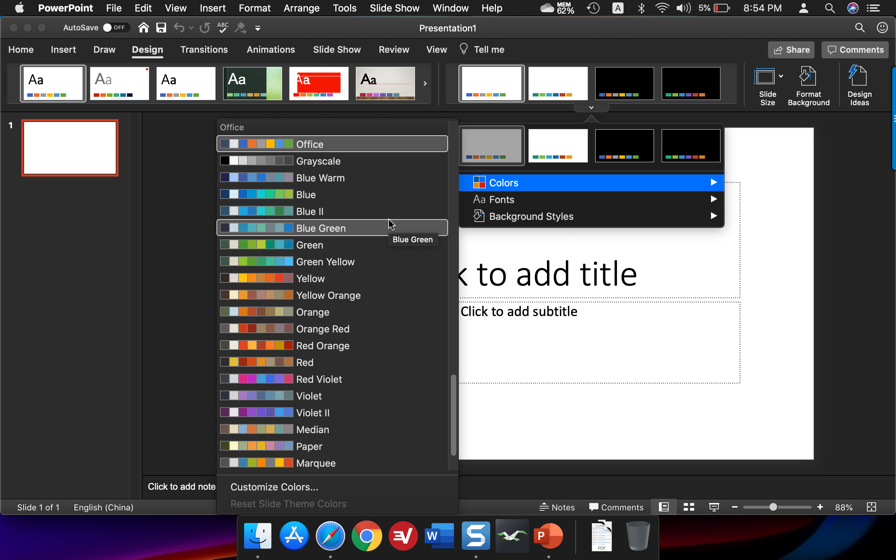896x560 pixels.
Task: Switch to Slide Sorter view icon
Action: 689,507
